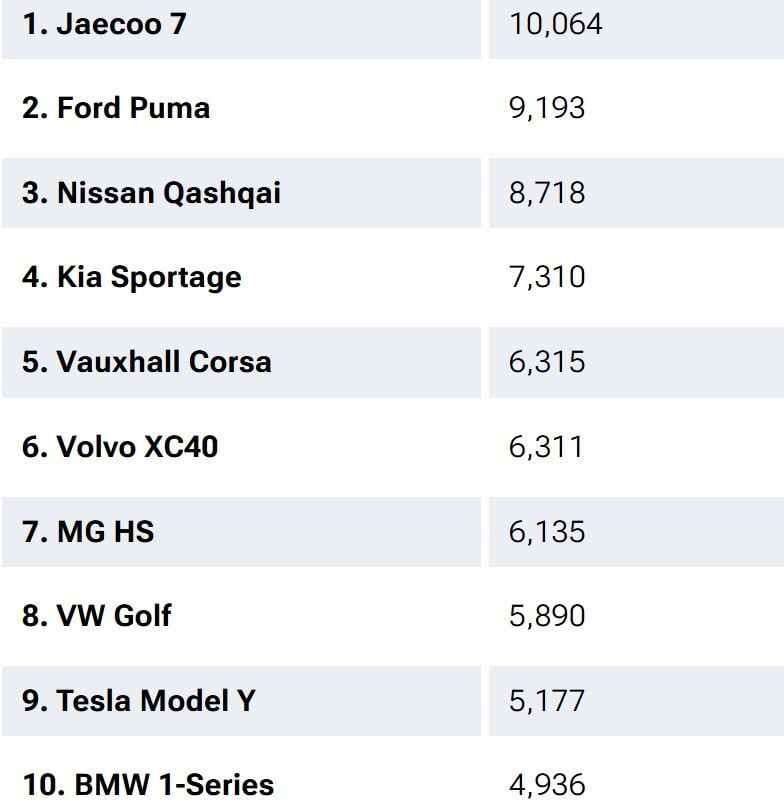Viewport: 784px width, 802px height.
Task: Click the 6,135 sales number
Action: pos(547,532)
